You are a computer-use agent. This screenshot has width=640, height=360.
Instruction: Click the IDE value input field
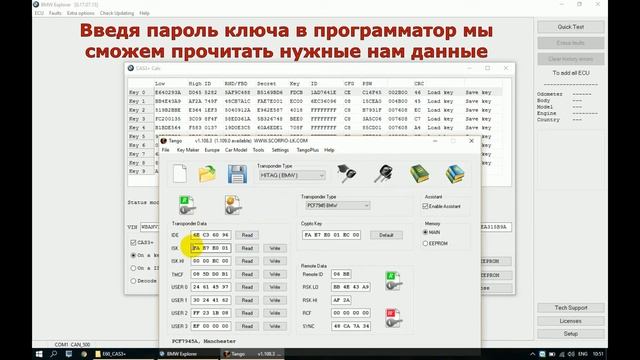tap(211, 235)
